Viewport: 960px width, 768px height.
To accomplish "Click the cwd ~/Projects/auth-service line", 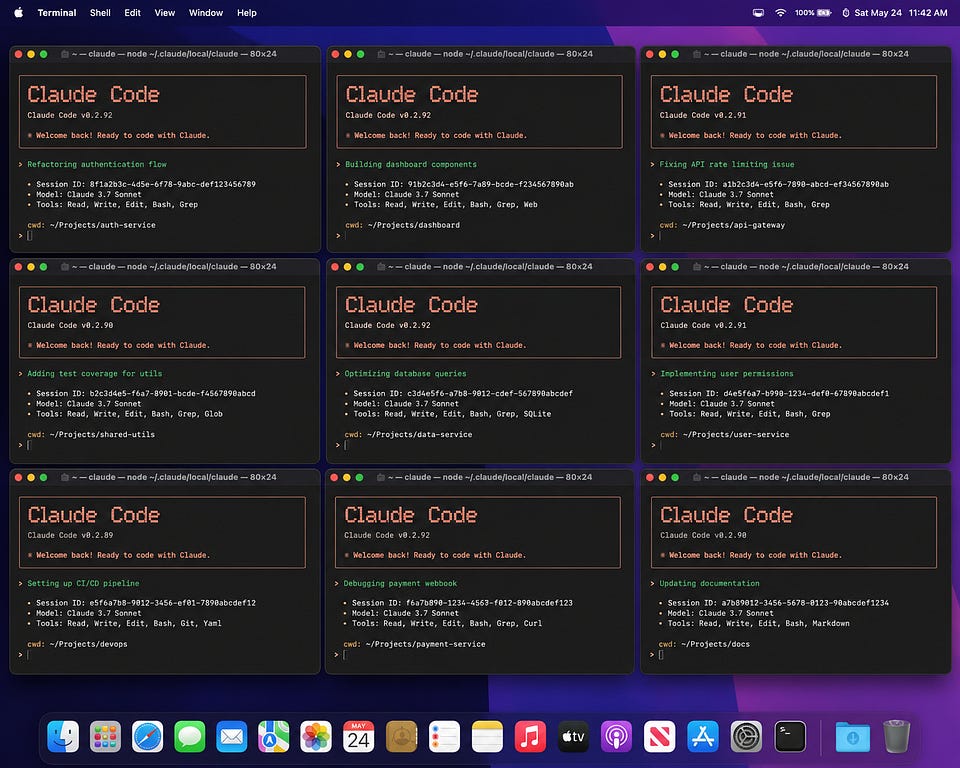I will [x=91, y=225].
